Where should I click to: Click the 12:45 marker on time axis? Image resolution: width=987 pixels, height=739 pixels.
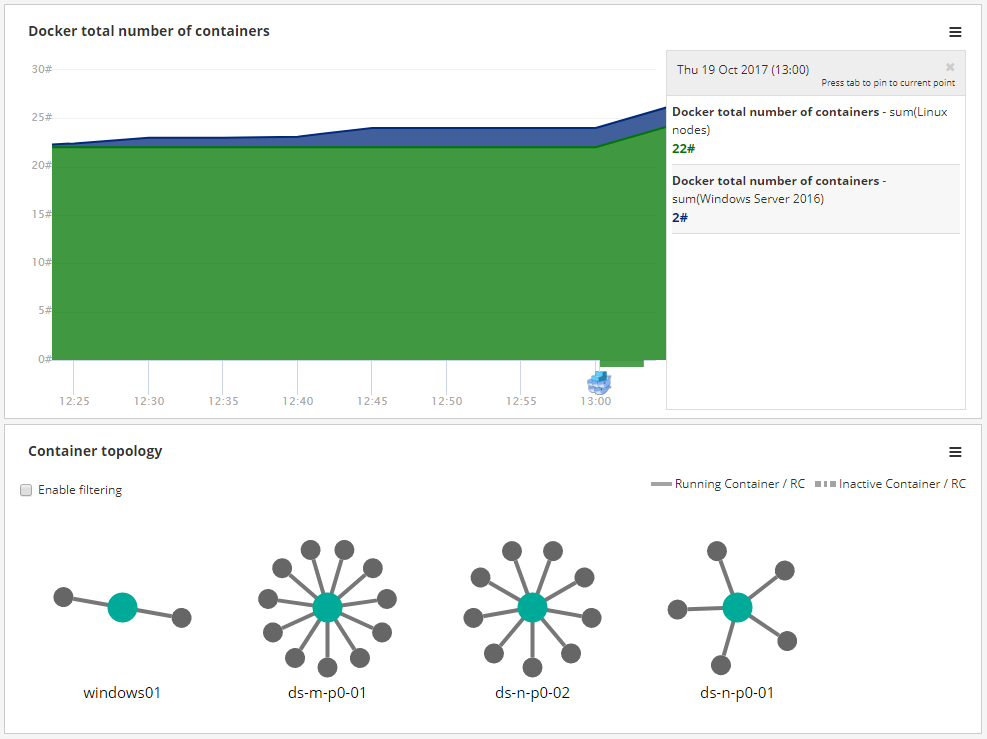[371, 401]
